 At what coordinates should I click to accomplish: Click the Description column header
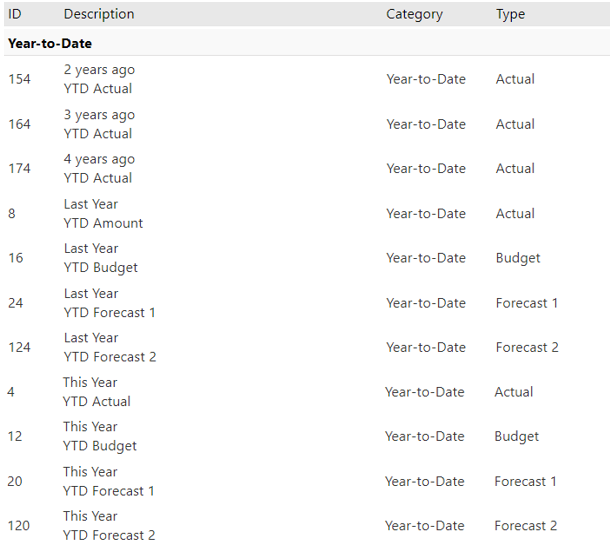click(98, 14)
